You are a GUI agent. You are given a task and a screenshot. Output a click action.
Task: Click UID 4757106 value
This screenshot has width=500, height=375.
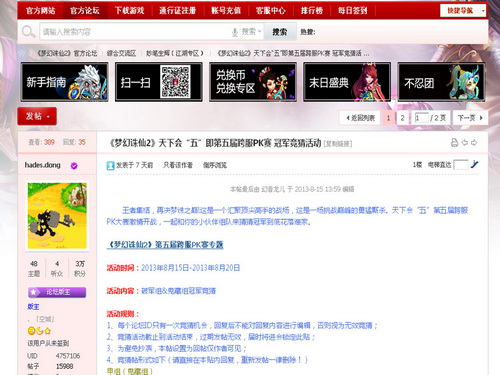pyautogui.click(x=68, y=356)
